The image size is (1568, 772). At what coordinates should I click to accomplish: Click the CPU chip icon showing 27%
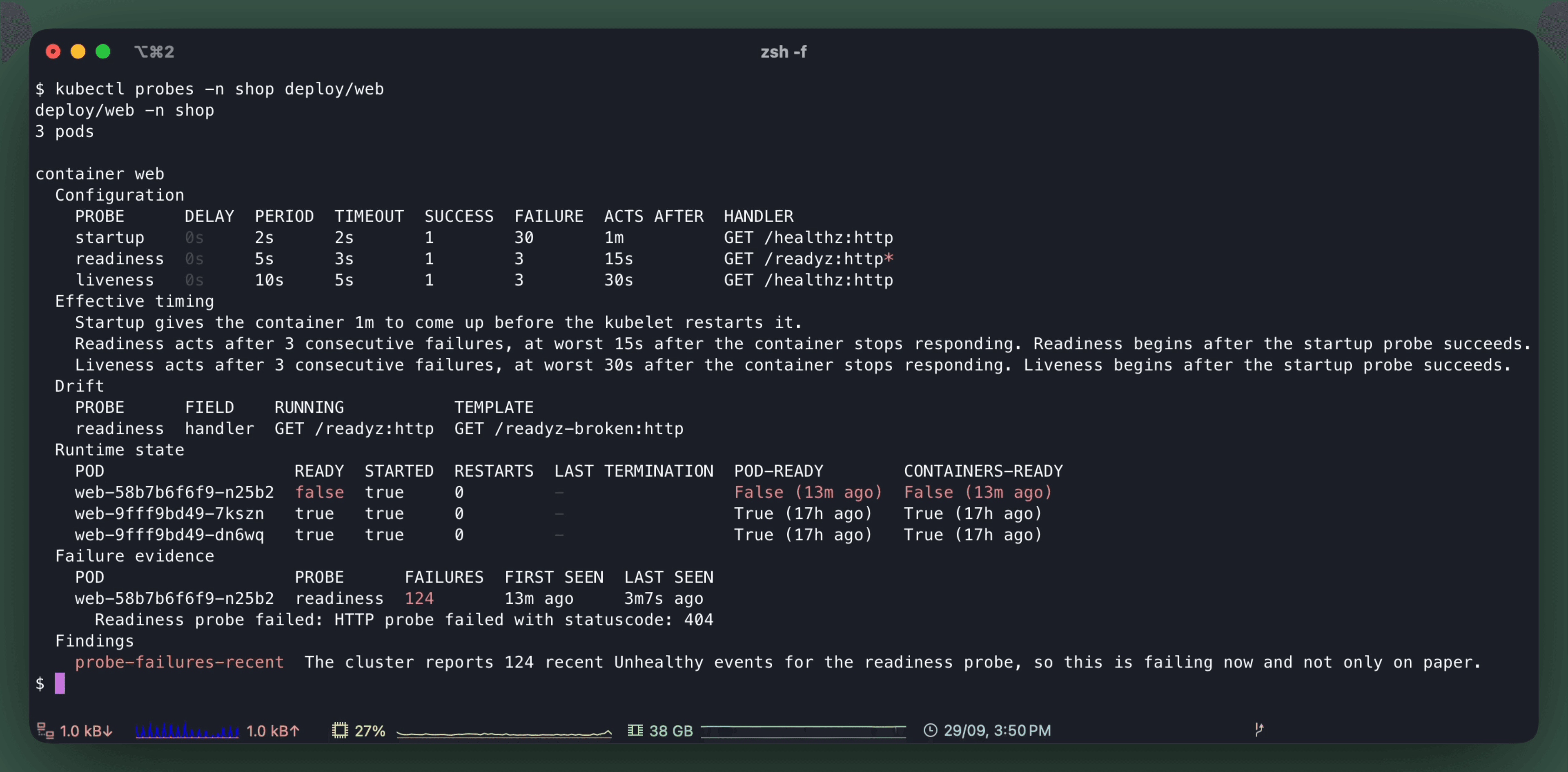[x=340, y=730]
